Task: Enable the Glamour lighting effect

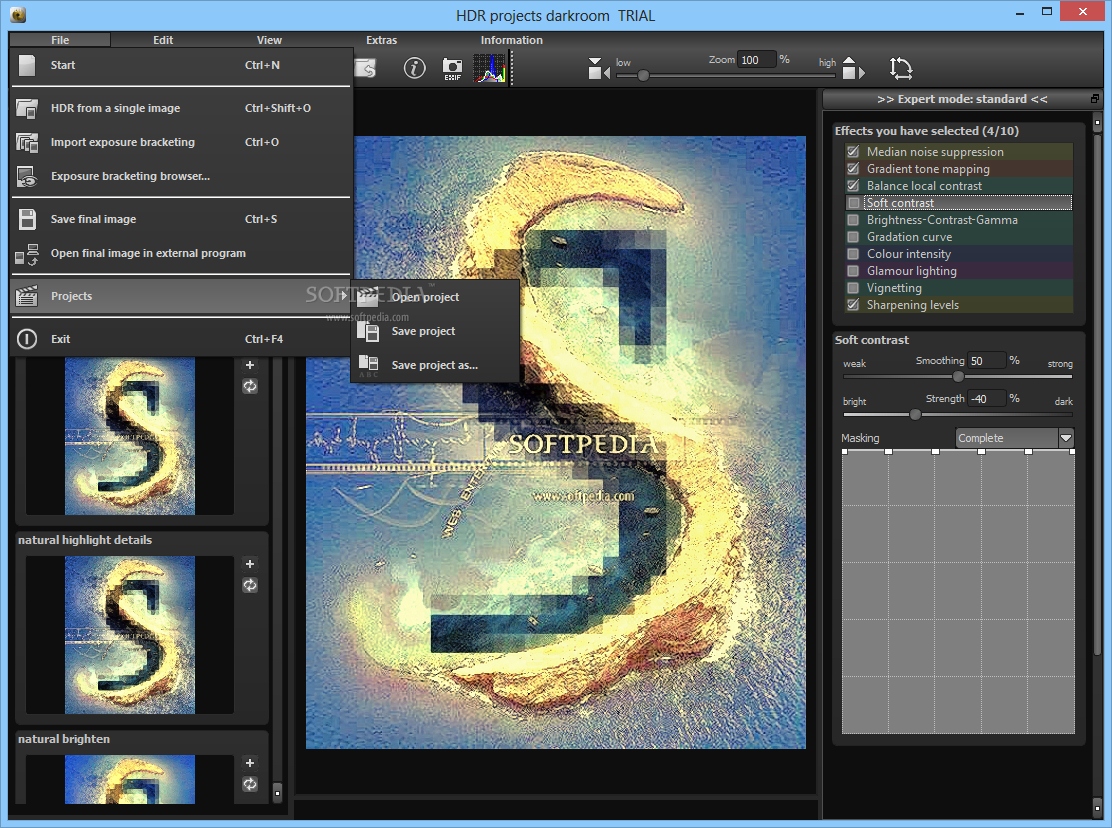Action: click(853, 271)
